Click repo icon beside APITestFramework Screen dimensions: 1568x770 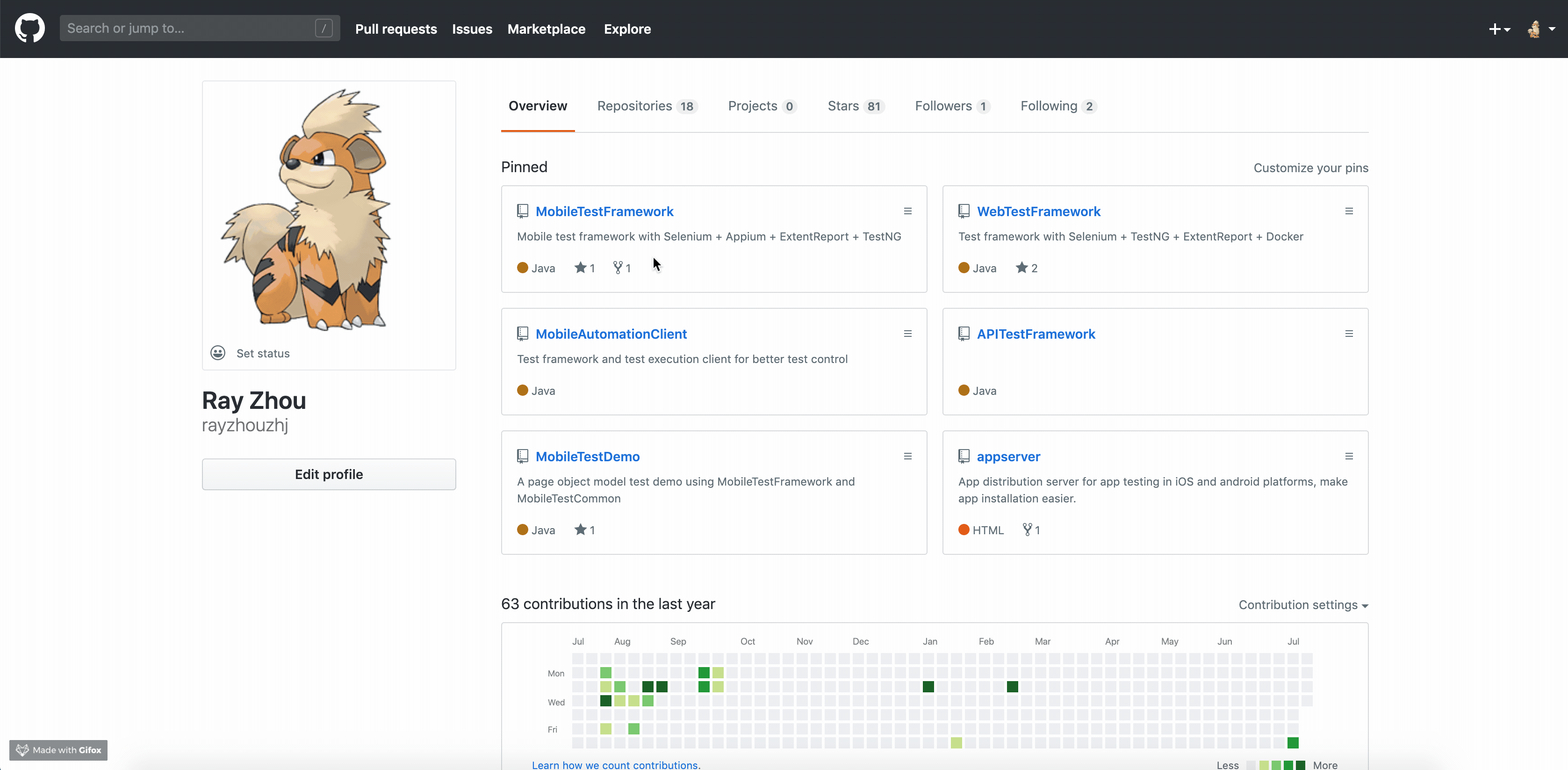coord(964,334)
